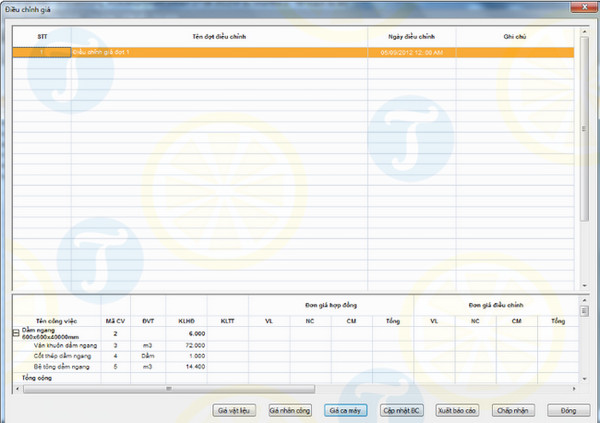Close the dialog with the Đóng button
This screenshot has width=600, height=423.
click(568, 410)
